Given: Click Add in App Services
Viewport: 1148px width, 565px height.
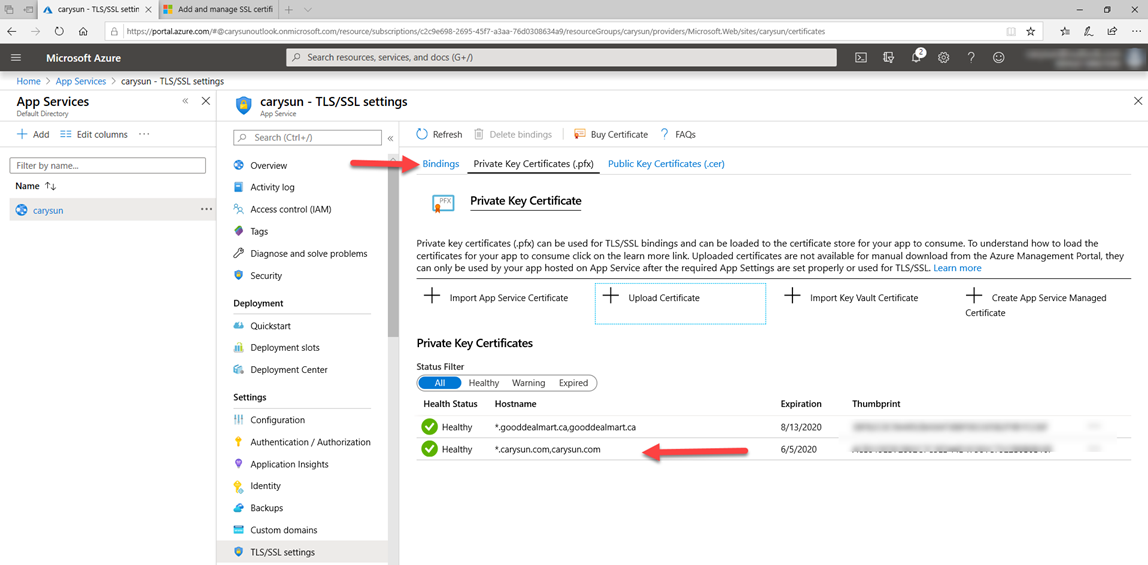Looking at the screenshot, I should pos(33,135).
